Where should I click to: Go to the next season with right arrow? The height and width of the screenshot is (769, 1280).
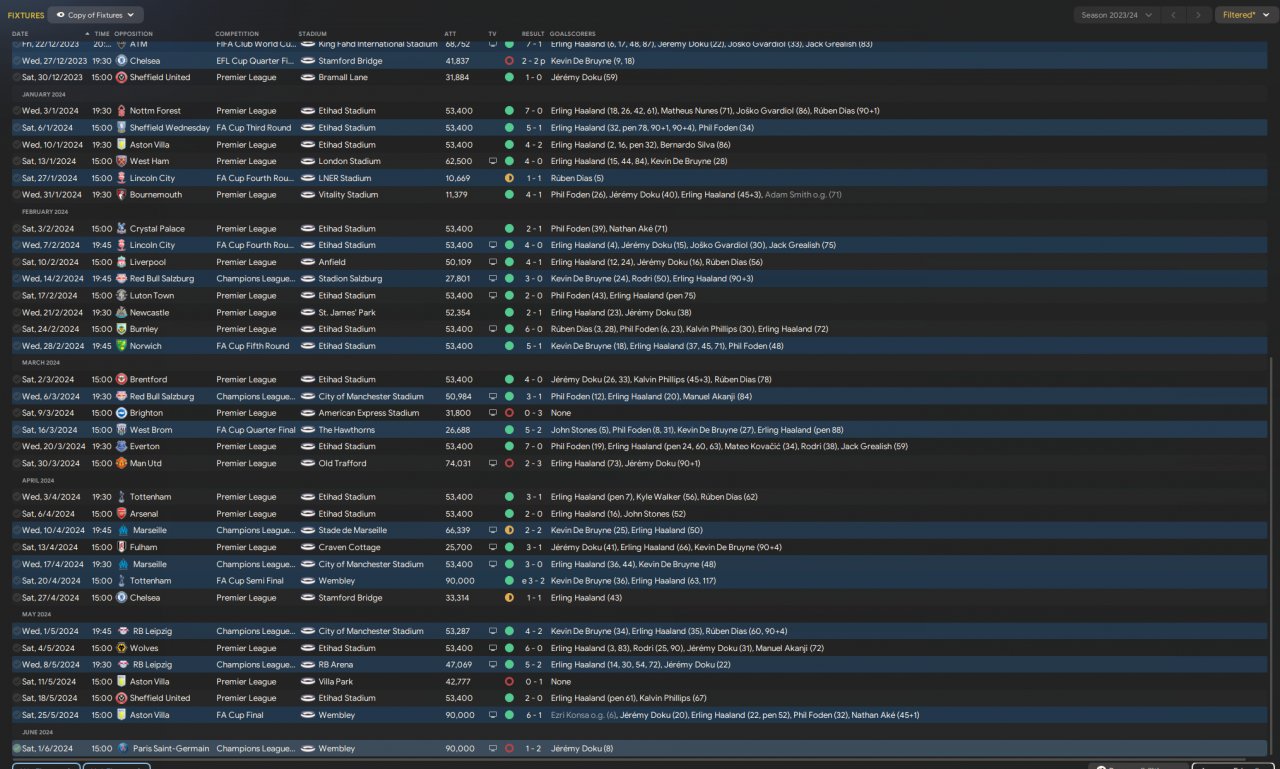[1200, 15]
